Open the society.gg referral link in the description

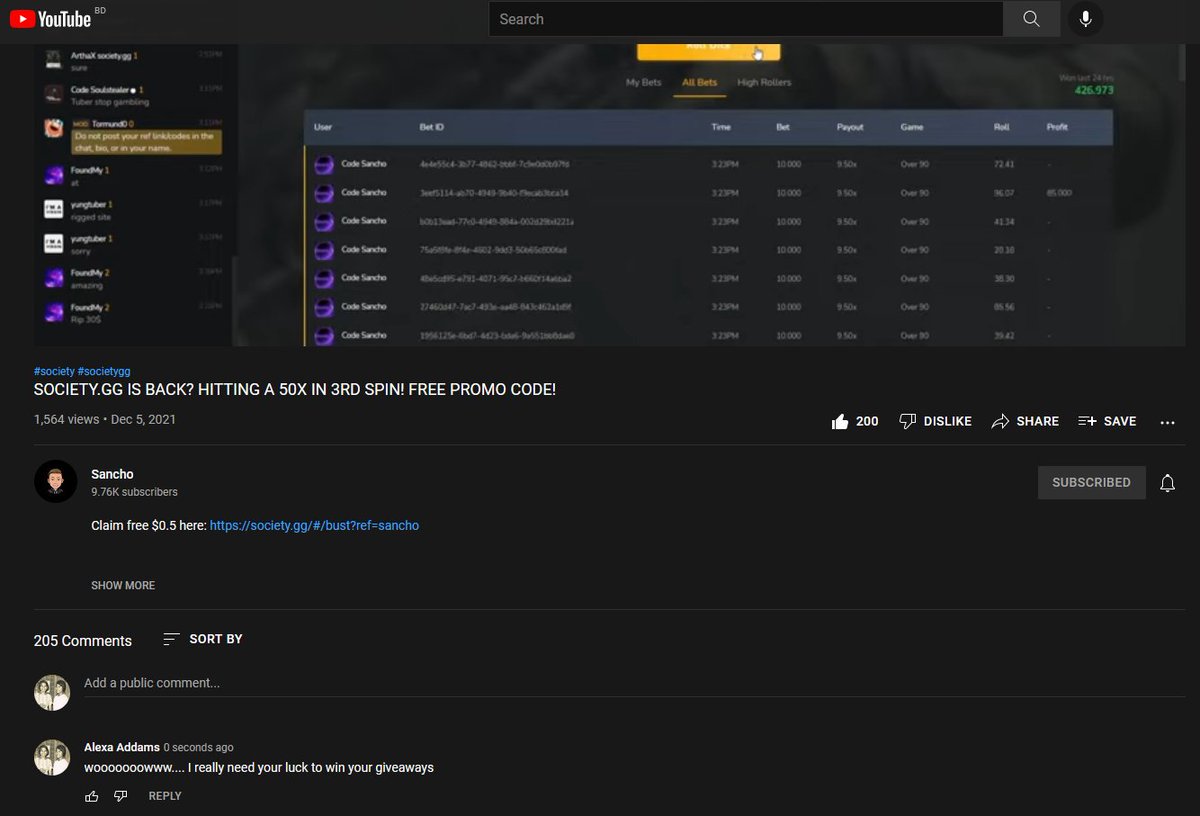[314, 525]
